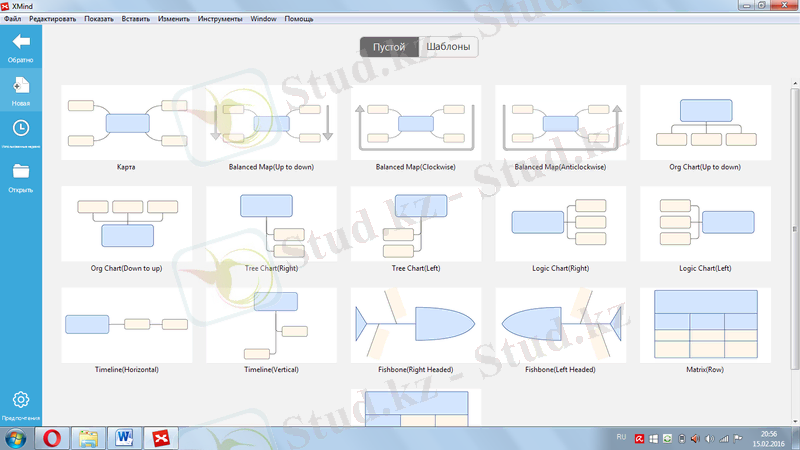
Task: Open the Вставить menu
Action: pos(136,19)
